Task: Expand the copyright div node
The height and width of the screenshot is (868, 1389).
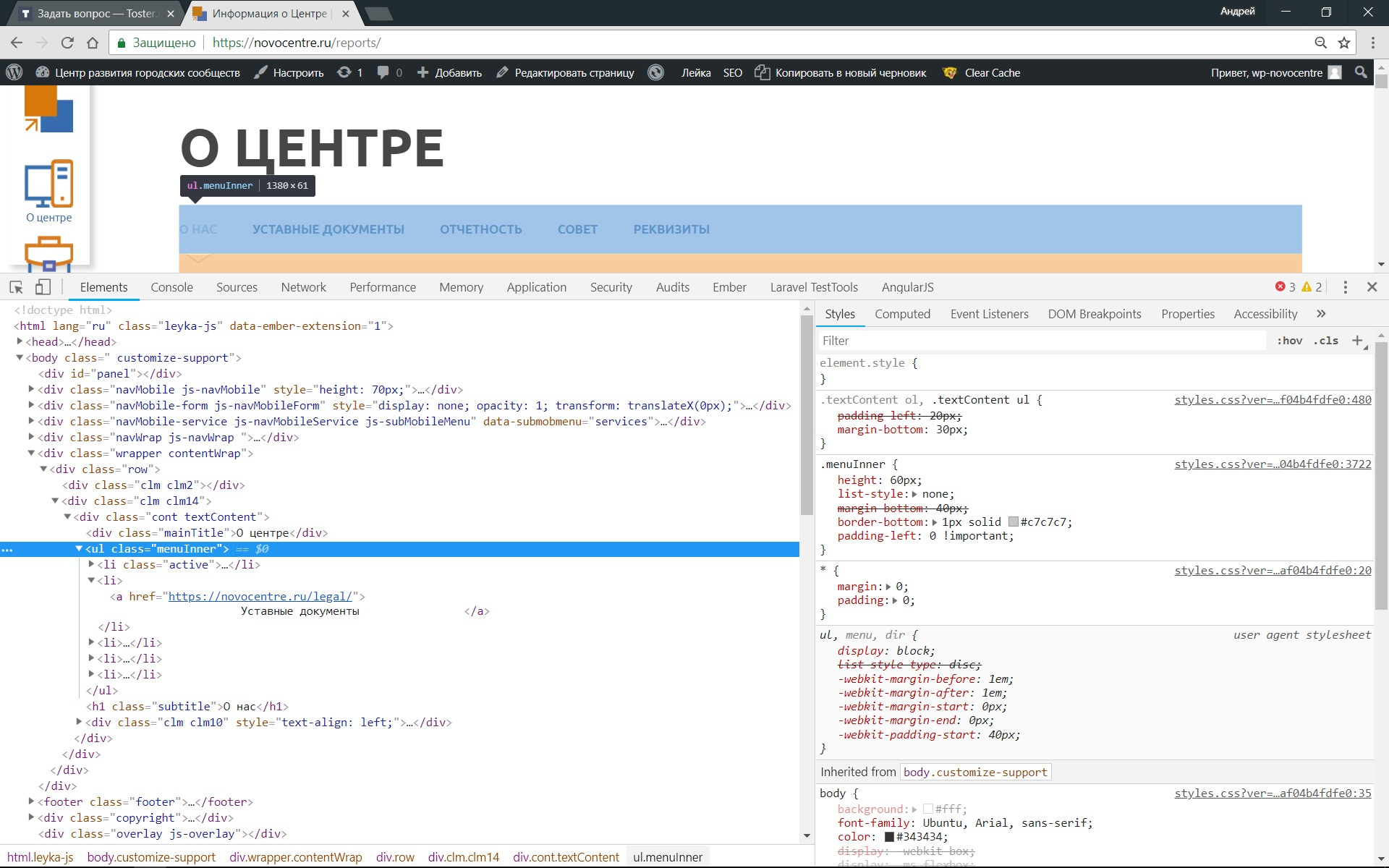Action: coord(31,817)
